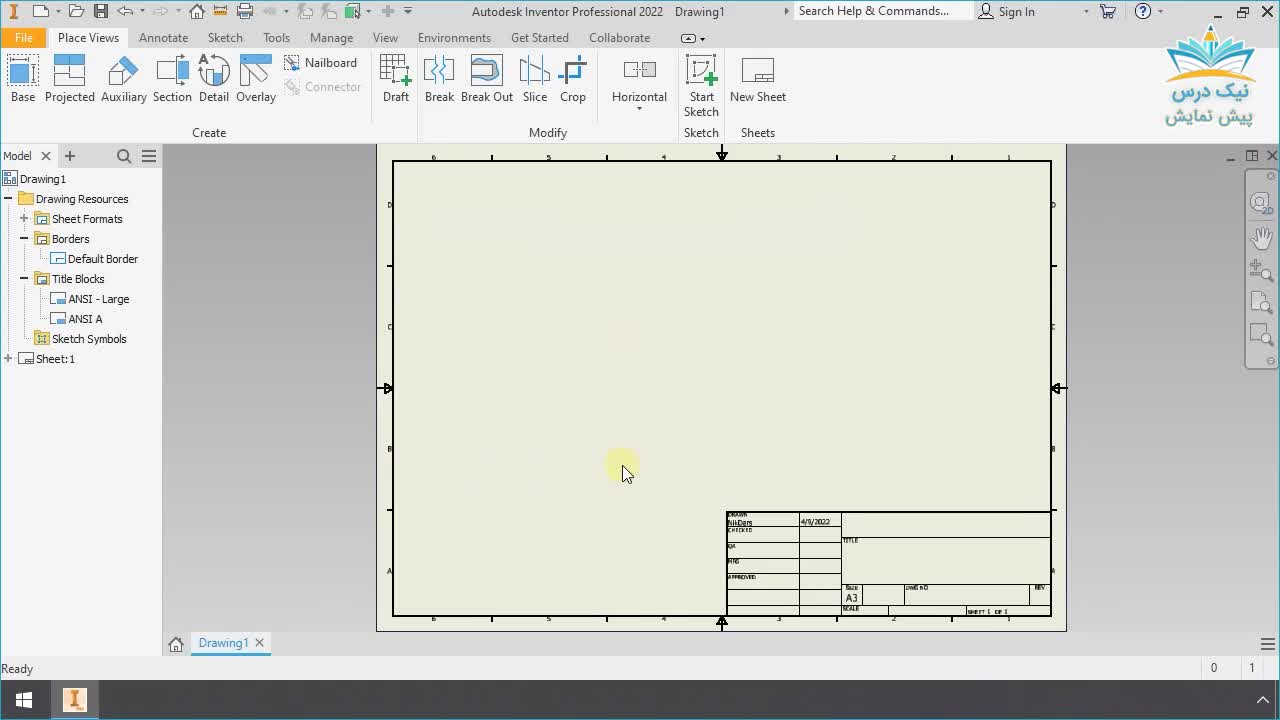Select ANSI - Large title block
The height and width of the screenshot is (720, 1280).
coord(98,299)
